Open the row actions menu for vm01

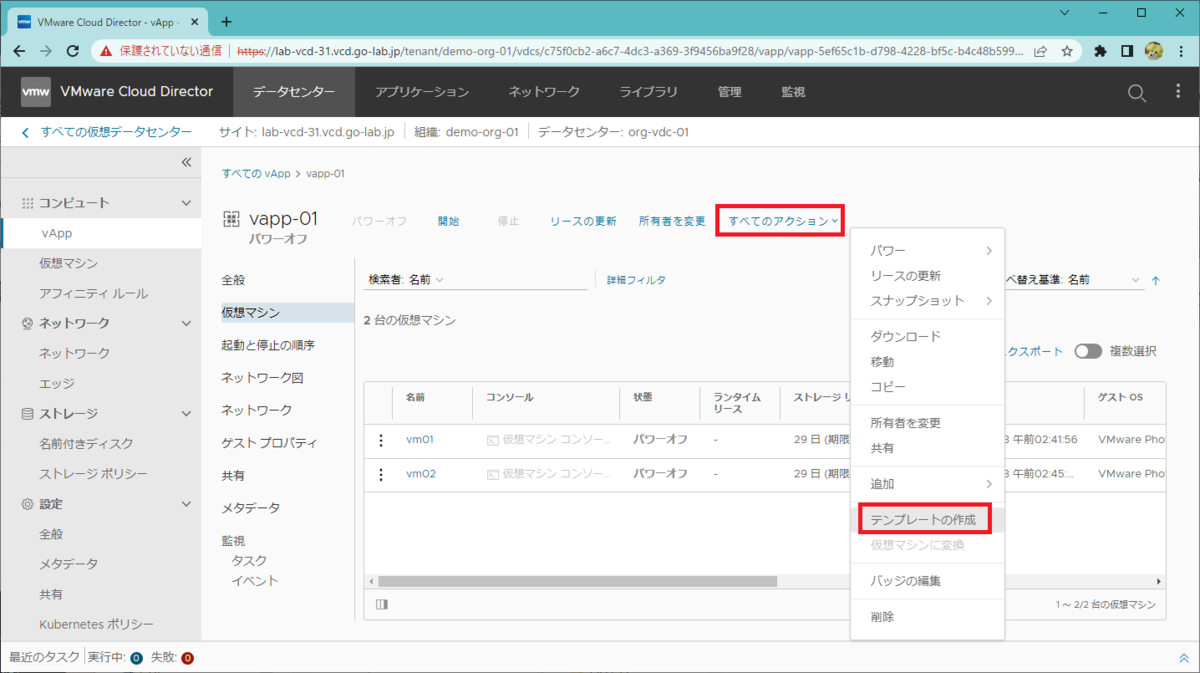[x=381, y=440]
